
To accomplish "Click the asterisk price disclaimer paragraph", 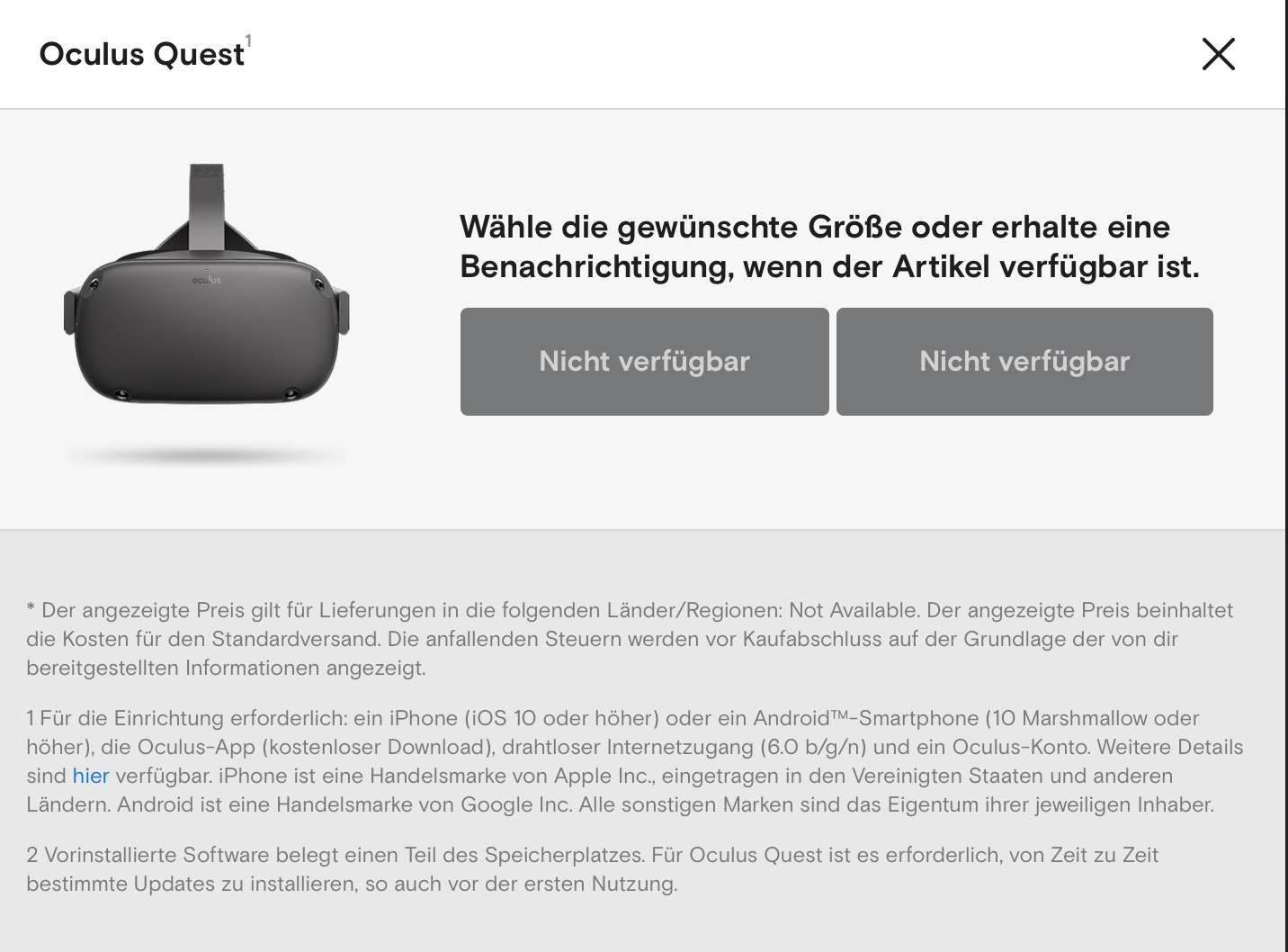I will point(630,639).
